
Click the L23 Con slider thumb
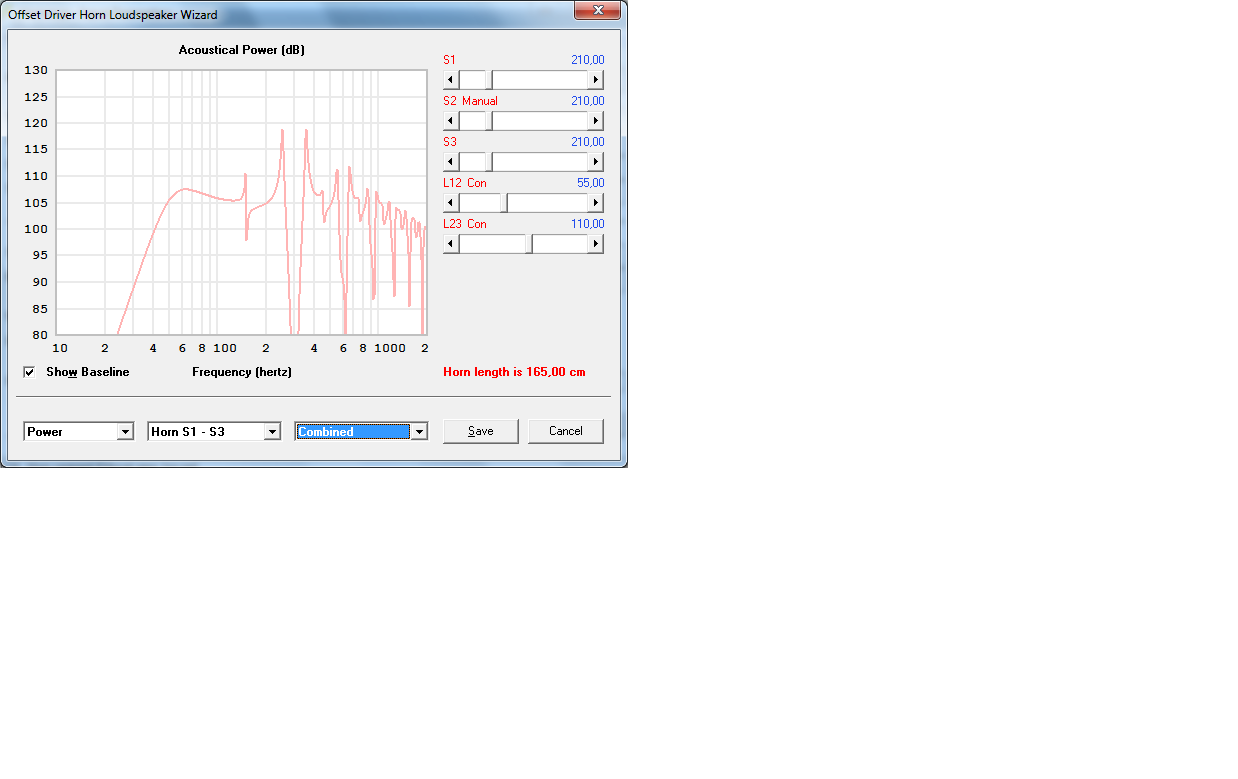click(x=529, y=244)
